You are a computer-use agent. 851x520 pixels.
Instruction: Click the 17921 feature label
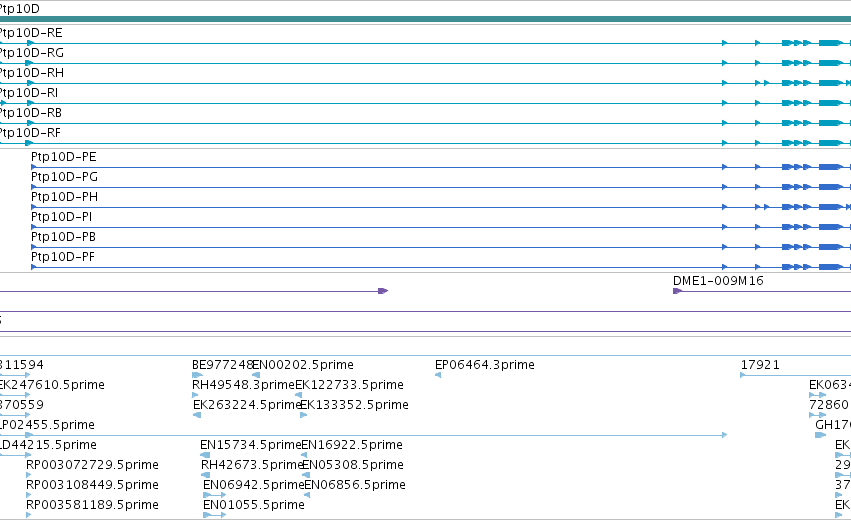760,365
